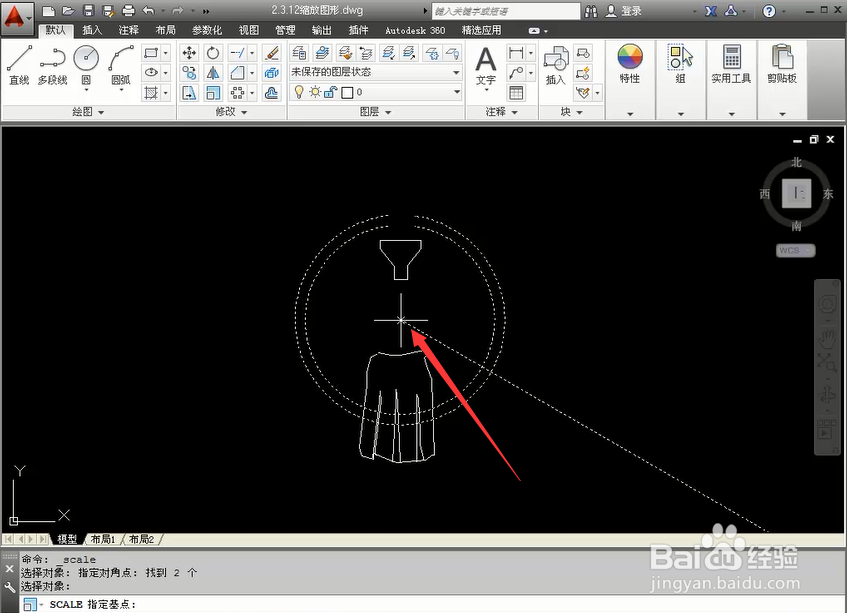Select the Ellipse drawing tool
This screenshot has width=847, height=613.
[151, 72]
